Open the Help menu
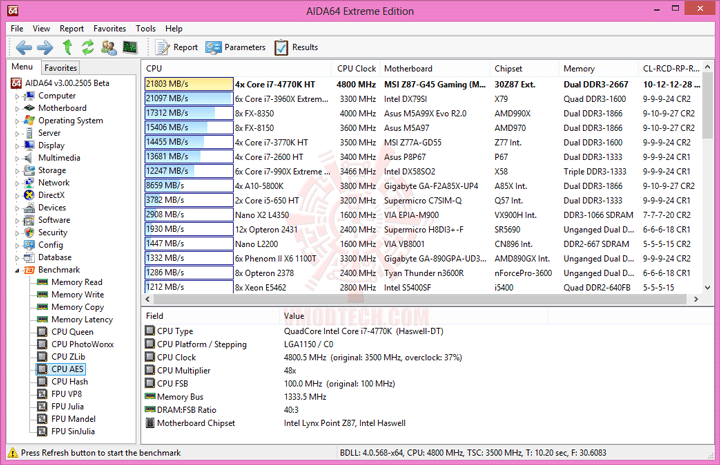Viewport: 720px width, 465px height. [x=174, y=28]
